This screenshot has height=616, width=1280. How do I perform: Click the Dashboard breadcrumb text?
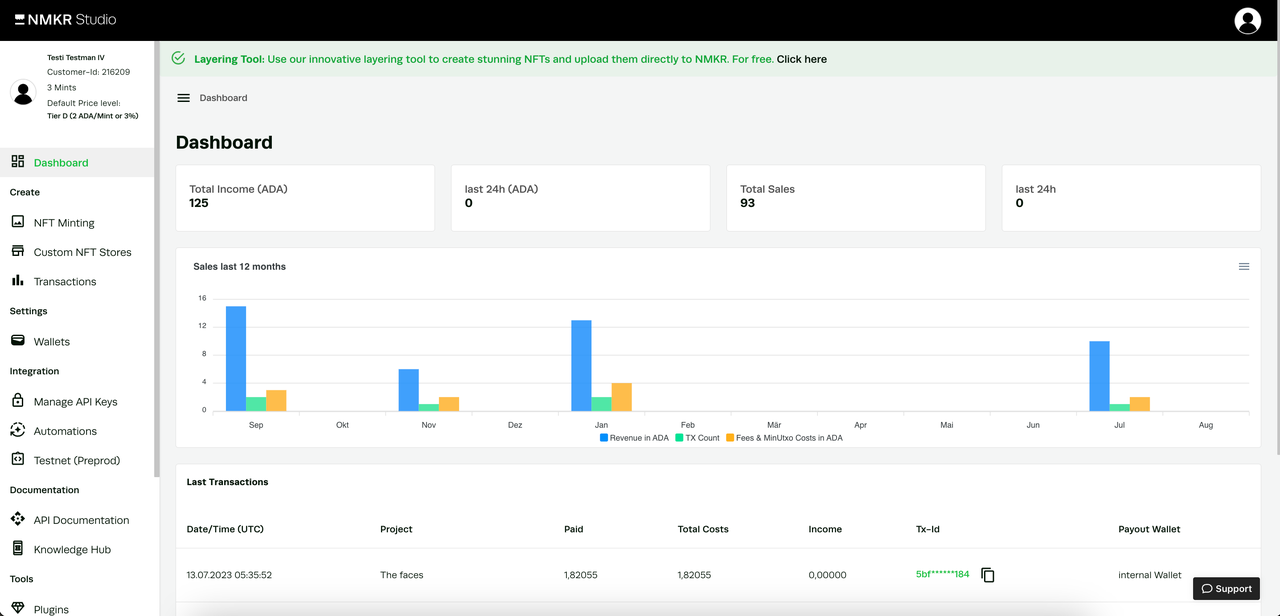(223, 98)
